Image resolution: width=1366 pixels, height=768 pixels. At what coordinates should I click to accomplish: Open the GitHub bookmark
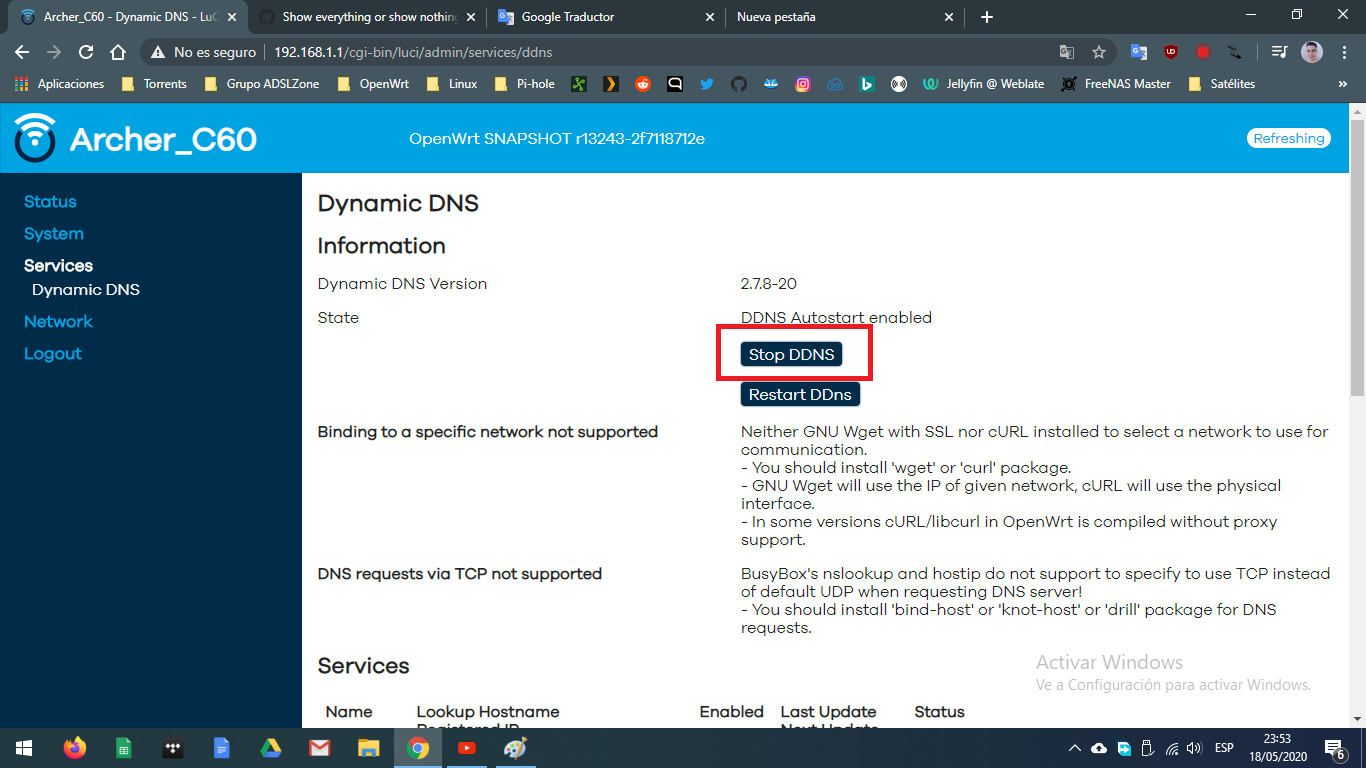tap(738, 84)
